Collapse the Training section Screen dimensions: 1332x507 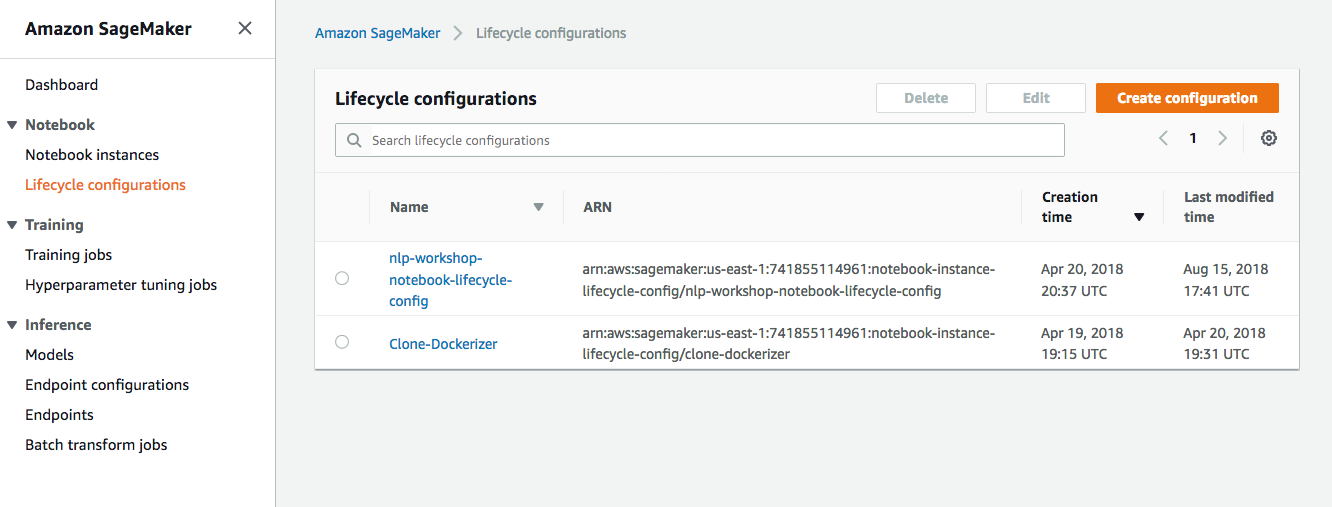tap(12, 225)
